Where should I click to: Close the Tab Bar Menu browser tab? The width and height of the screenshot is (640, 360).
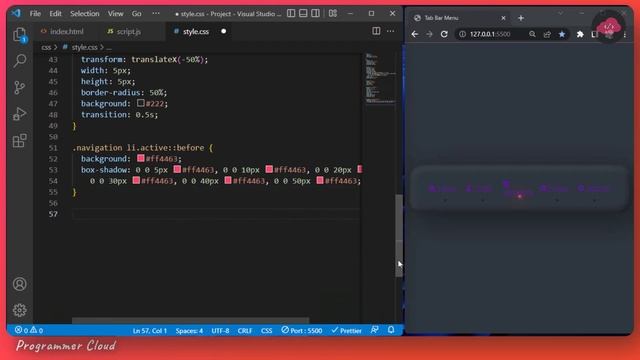(x=503, y=18)
